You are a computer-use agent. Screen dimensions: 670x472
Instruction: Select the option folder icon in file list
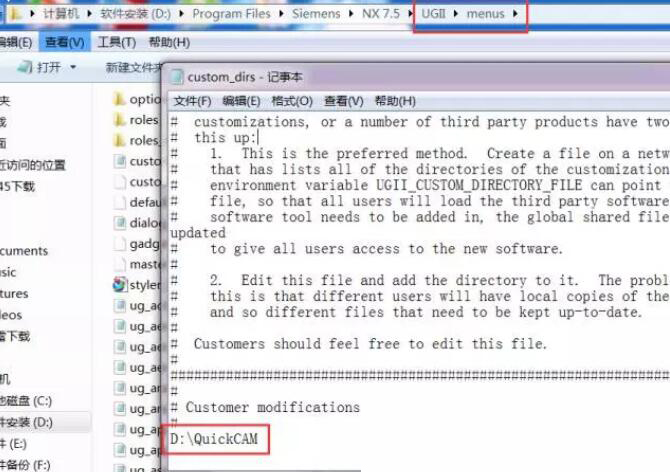[120, 99]
